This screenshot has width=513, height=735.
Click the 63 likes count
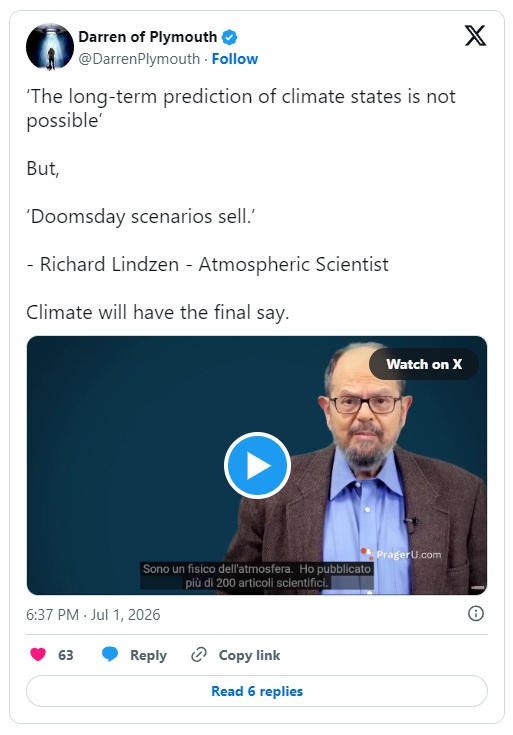click(x=66, y=655)
